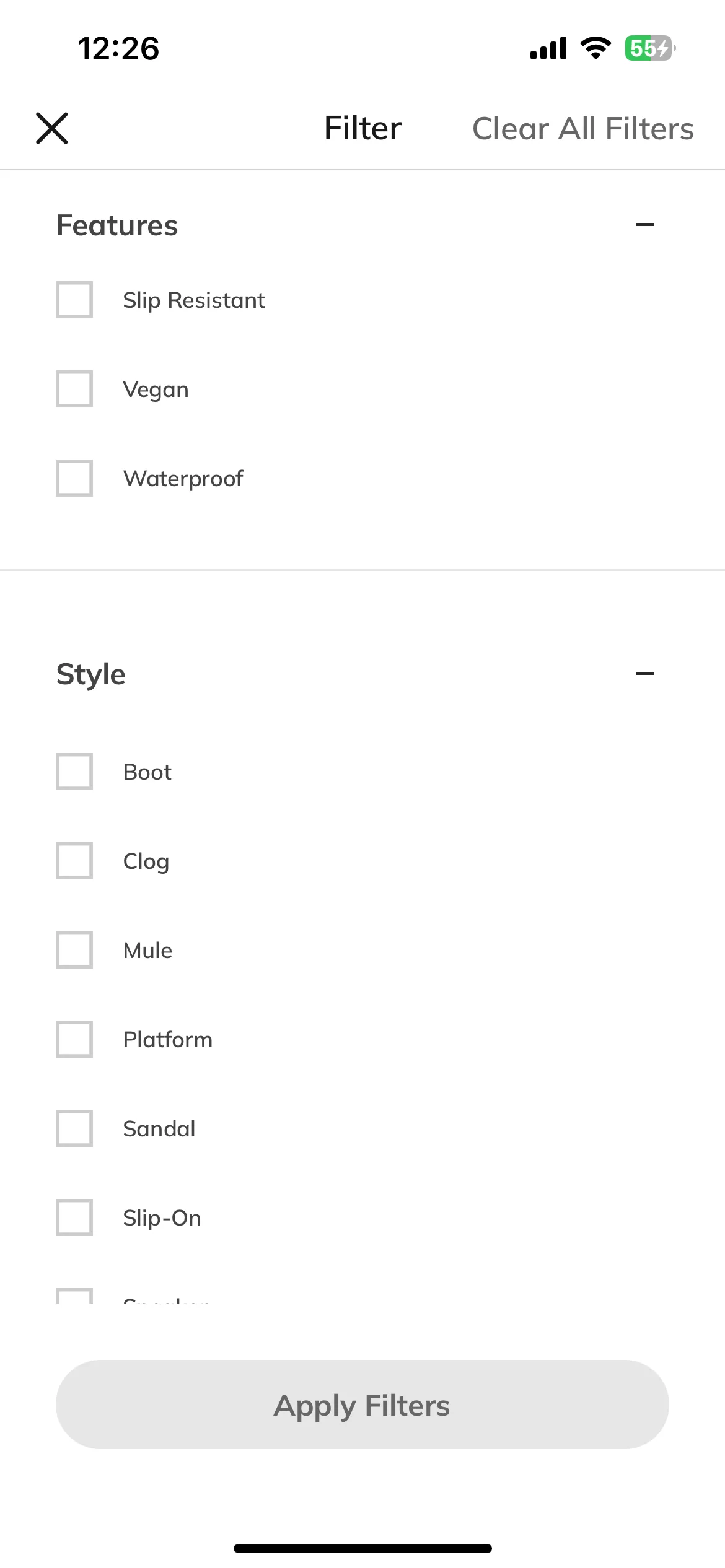Toggle the Clog style checkbox
The height and width of the screenshot is (1568, 725).
tap(74, 861)
